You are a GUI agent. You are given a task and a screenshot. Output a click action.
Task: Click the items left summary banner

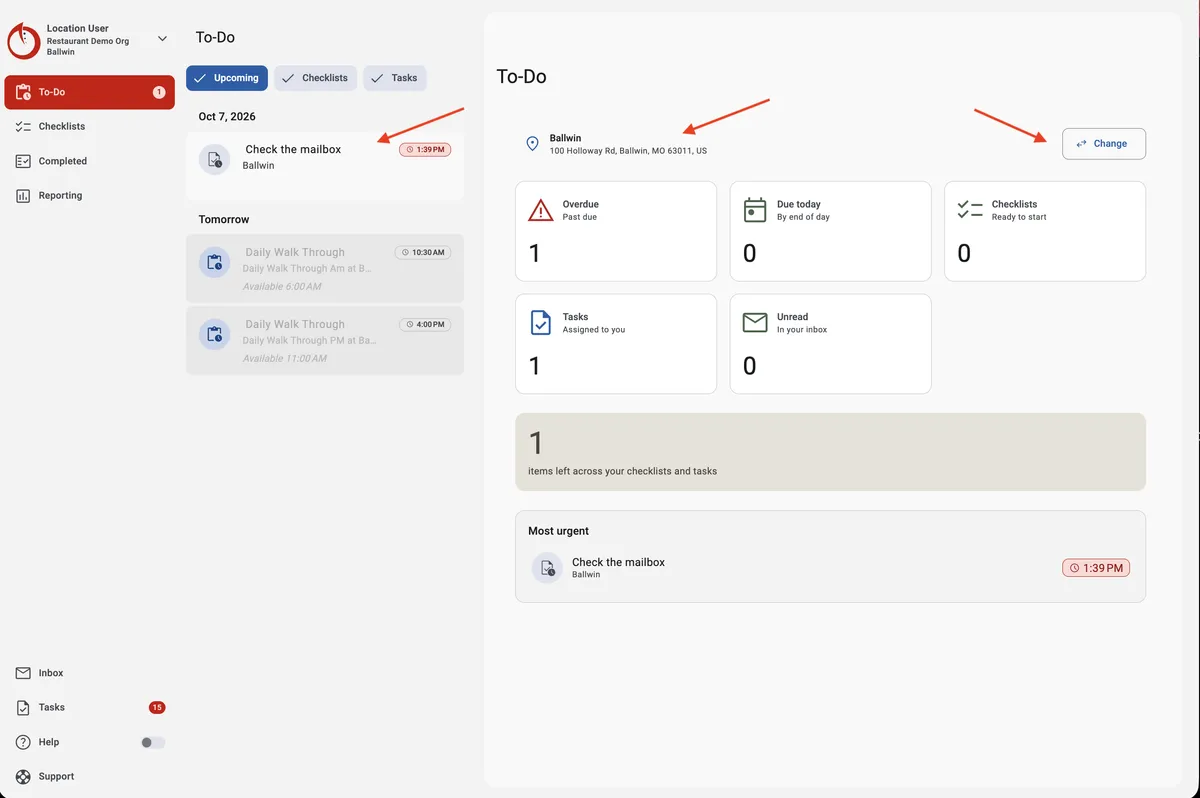[830, 452]
